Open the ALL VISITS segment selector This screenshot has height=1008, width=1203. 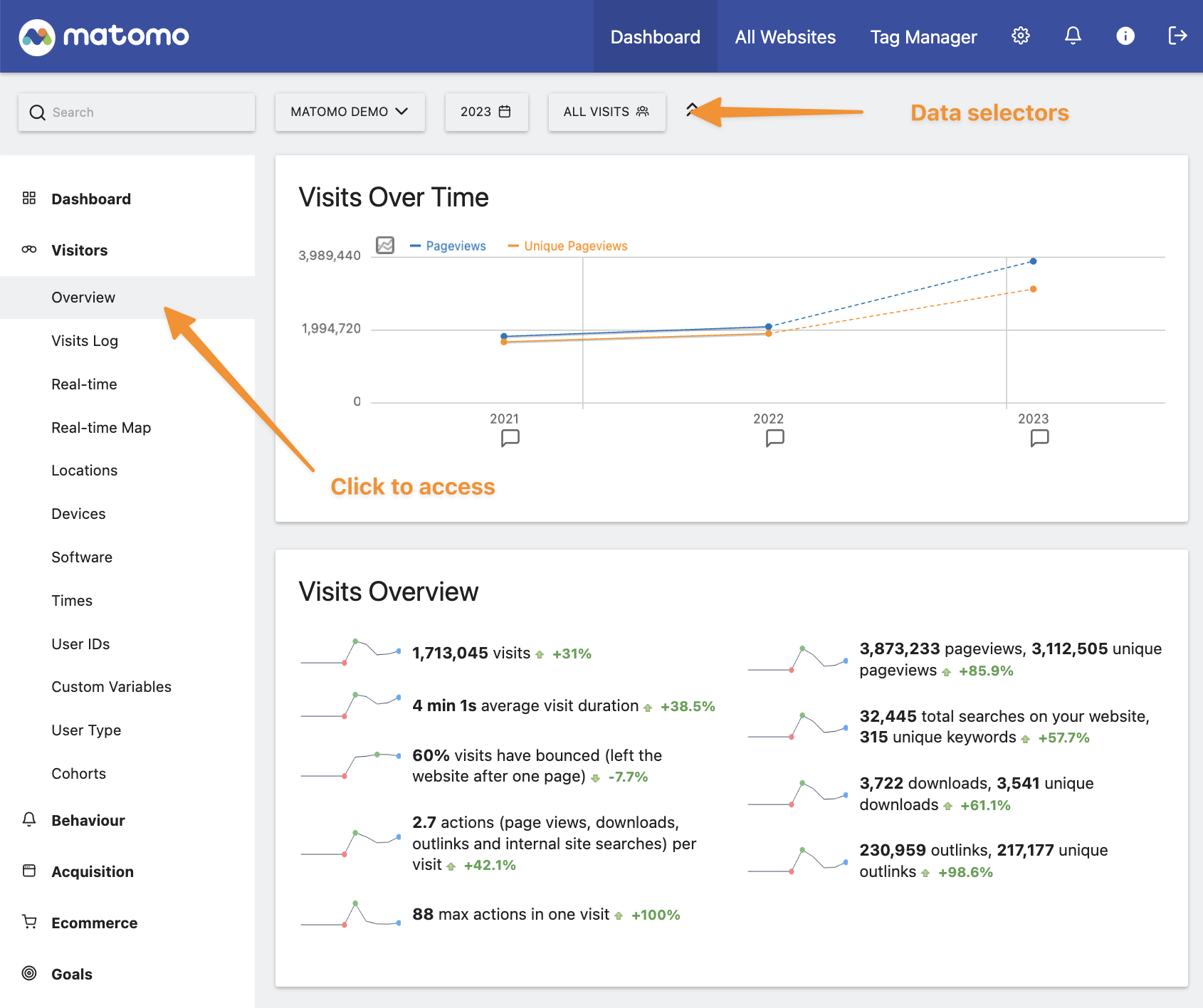tap(606, 112)
